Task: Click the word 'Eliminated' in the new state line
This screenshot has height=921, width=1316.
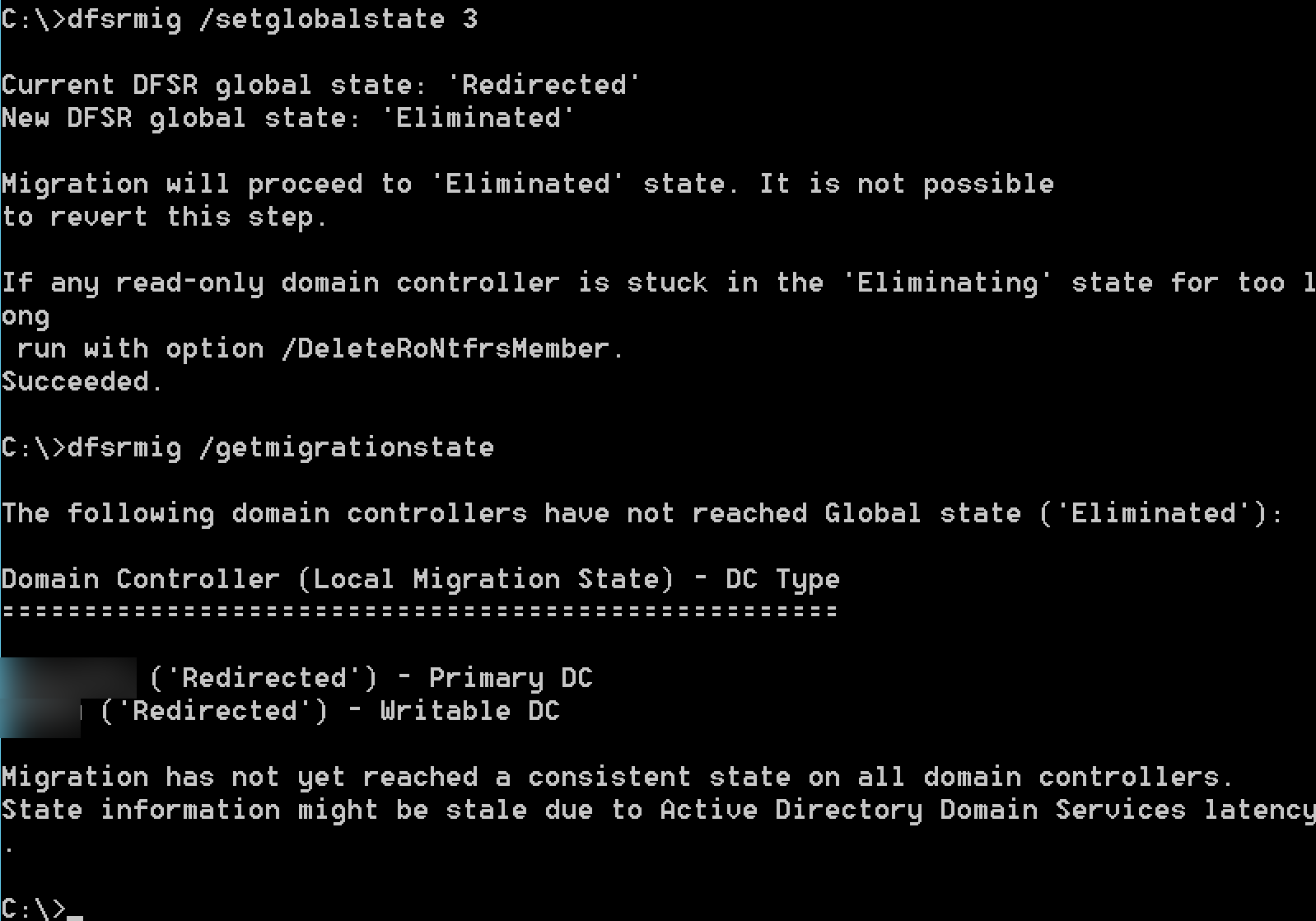Action: pyautogui.click(x=478, y=118)
